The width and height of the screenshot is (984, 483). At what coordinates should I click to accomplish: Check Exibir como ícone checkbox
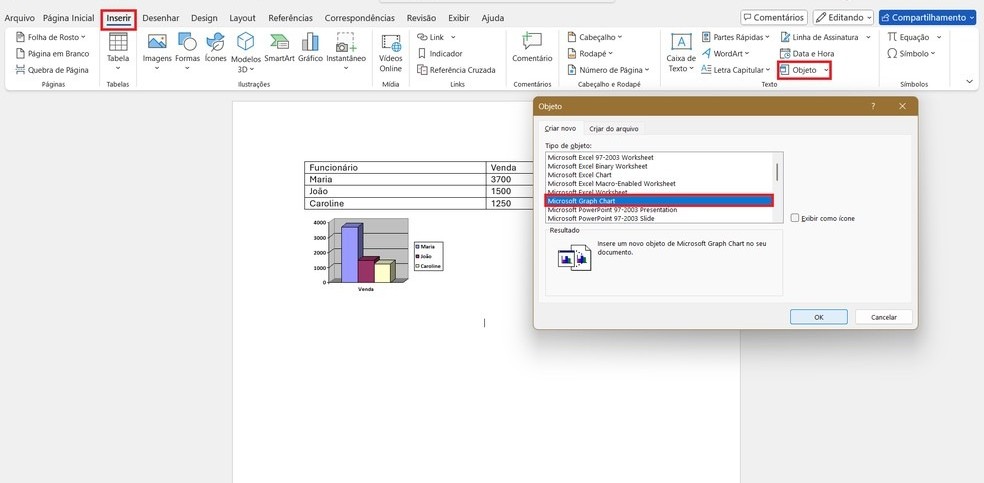tap(795, 218)
